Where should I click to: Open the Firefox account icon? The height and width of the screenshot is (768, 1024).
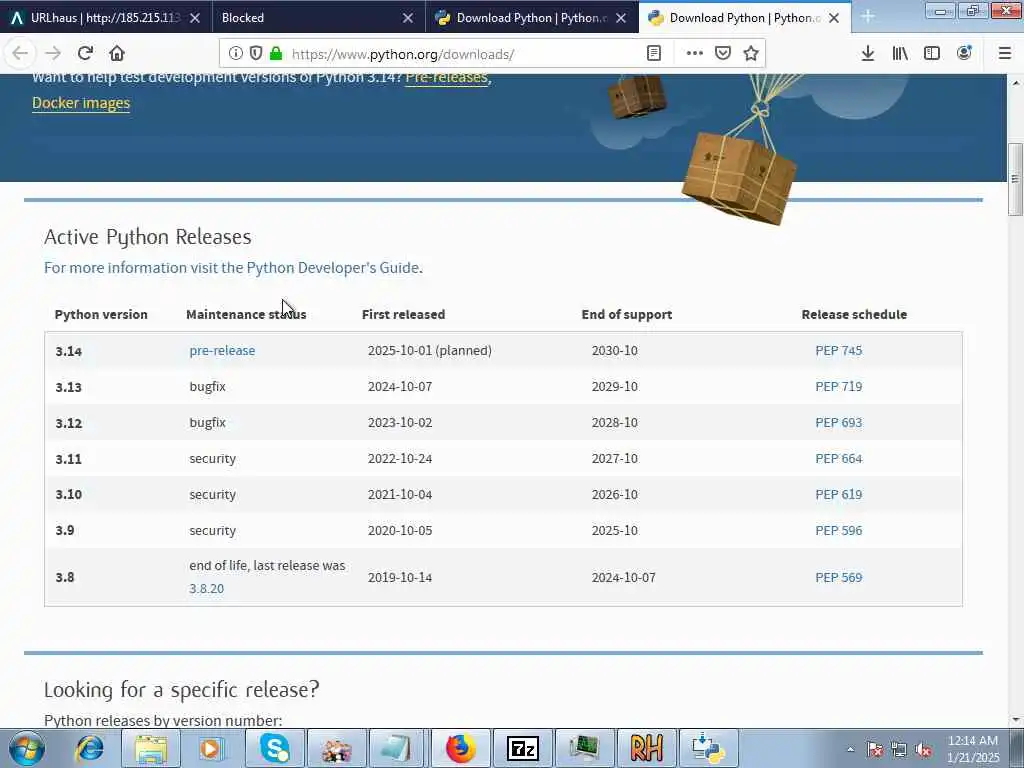[964, 54]
